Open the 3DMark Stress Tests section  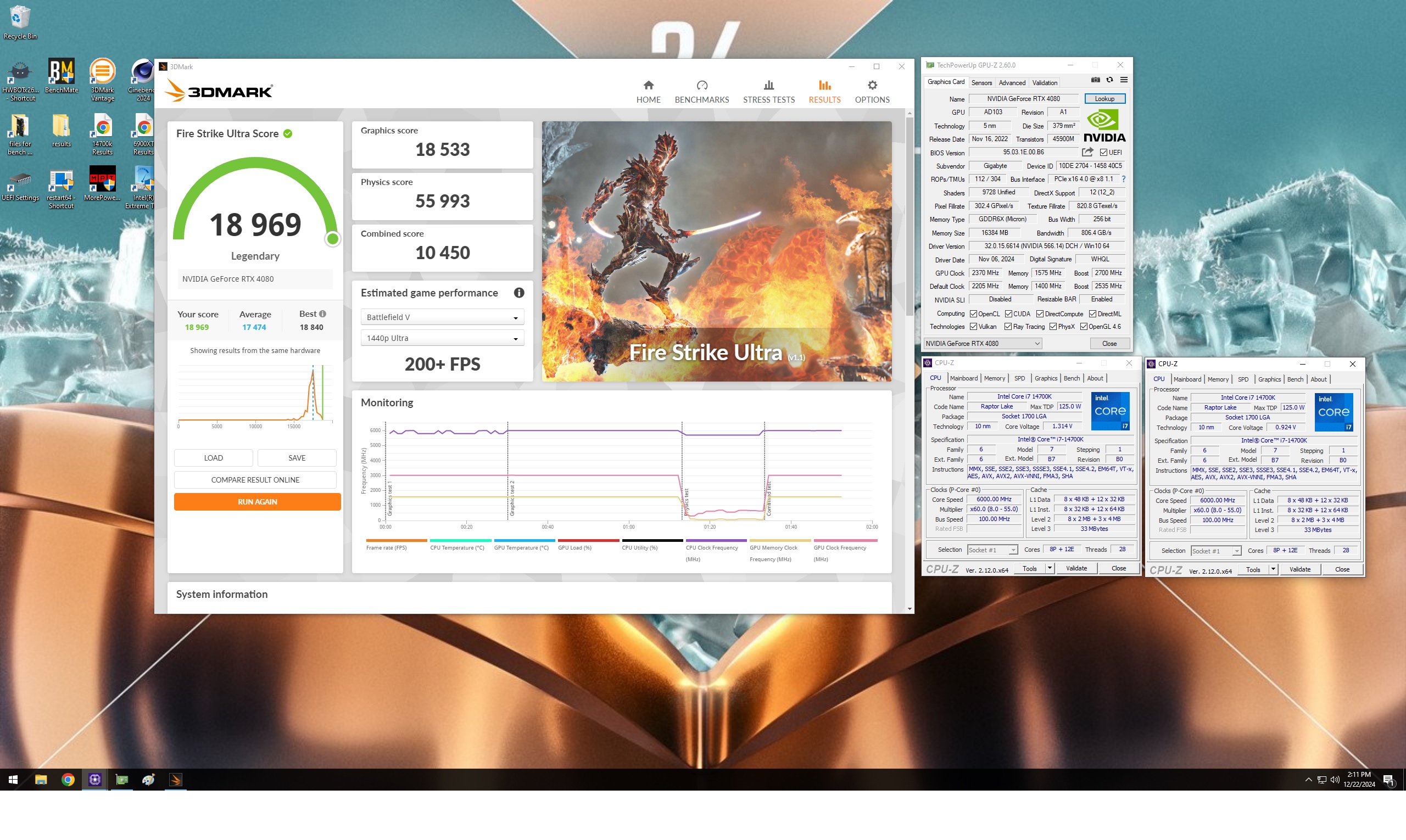[768, 92]
